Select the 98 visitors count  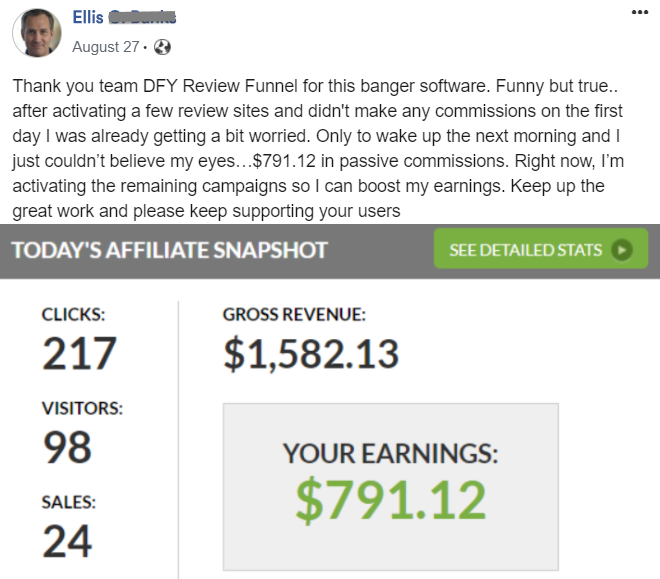click(68, 447)
